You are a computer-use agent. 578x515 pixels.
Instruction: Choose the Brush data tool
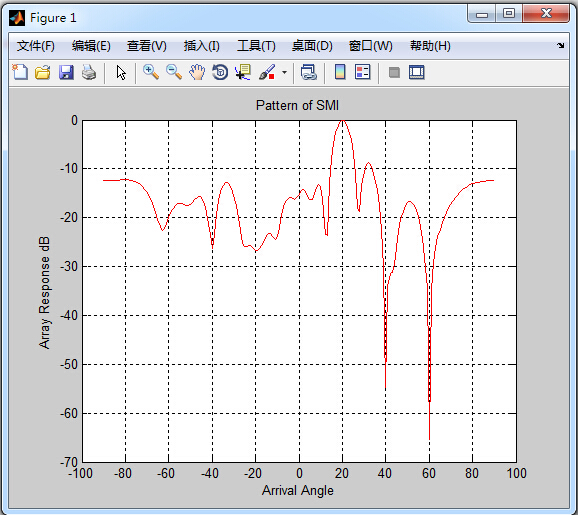267,72
